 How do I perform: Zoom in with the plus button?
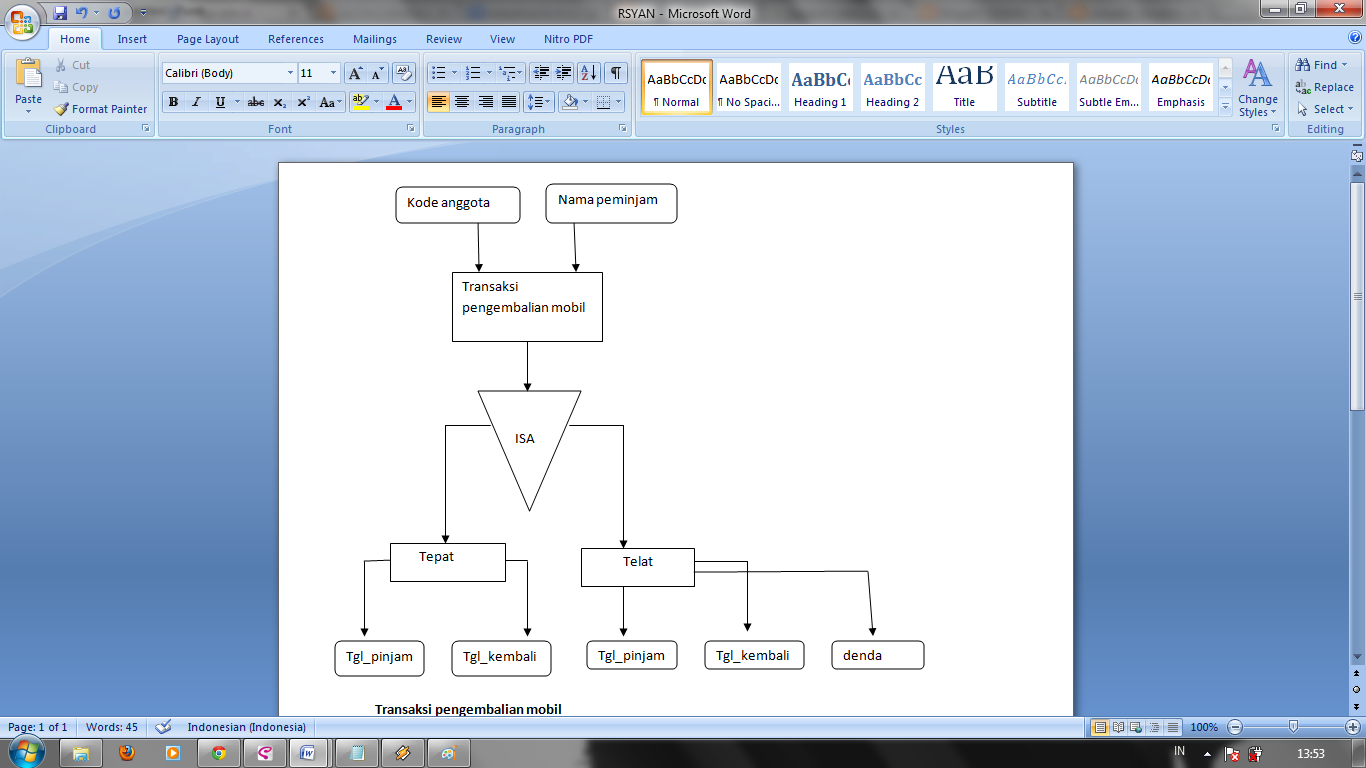[x=1353, y=727]
